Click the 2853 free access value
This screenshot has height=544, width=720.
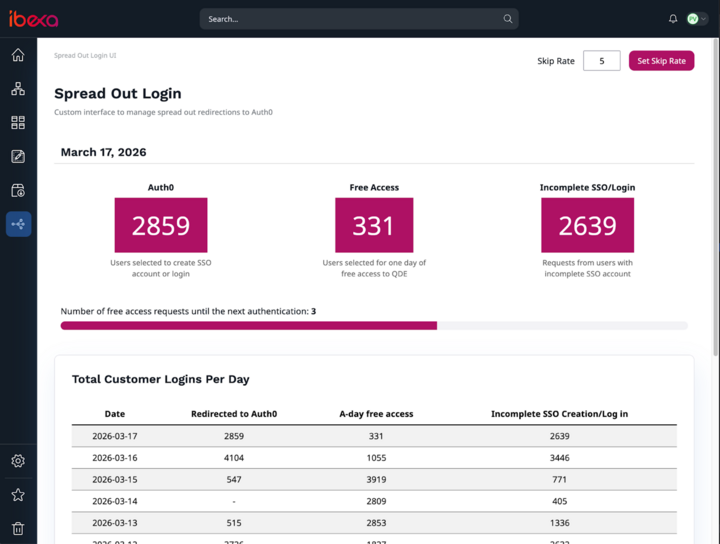(x=376, y=523)
